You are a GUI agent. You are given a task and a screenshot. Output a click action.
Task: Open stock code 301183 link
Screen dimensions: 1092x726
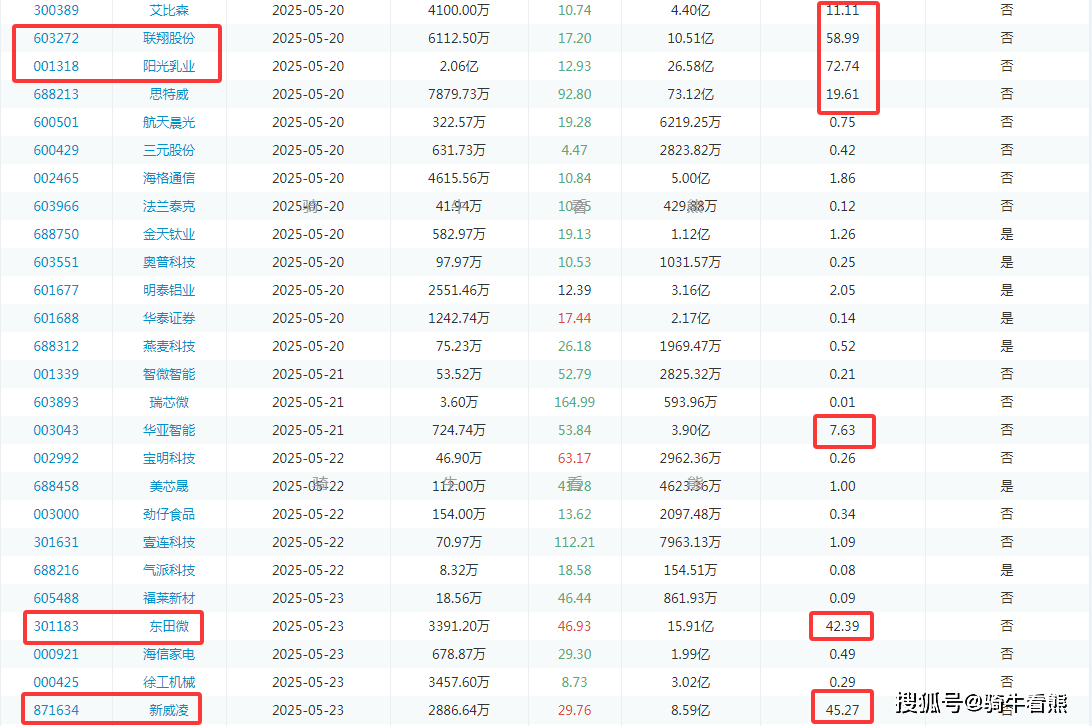pos(56,626)
